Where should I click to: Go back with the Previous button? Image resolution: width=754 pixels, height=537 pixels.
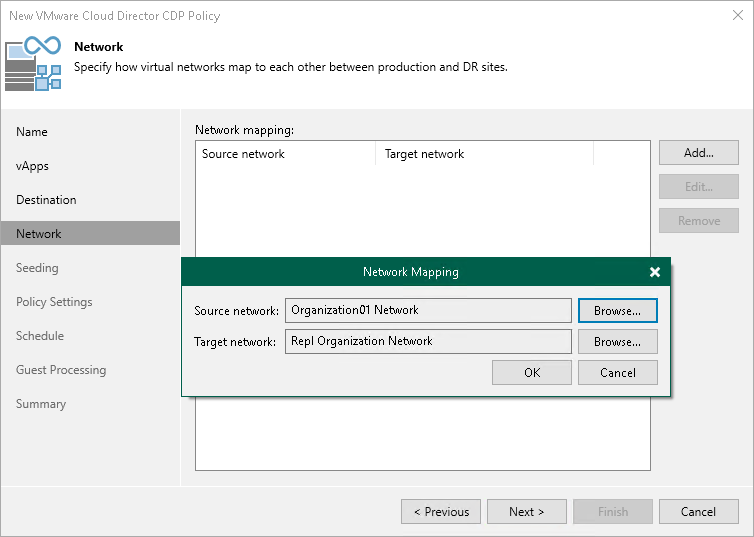pyautogui.click(x=441, y=512)
